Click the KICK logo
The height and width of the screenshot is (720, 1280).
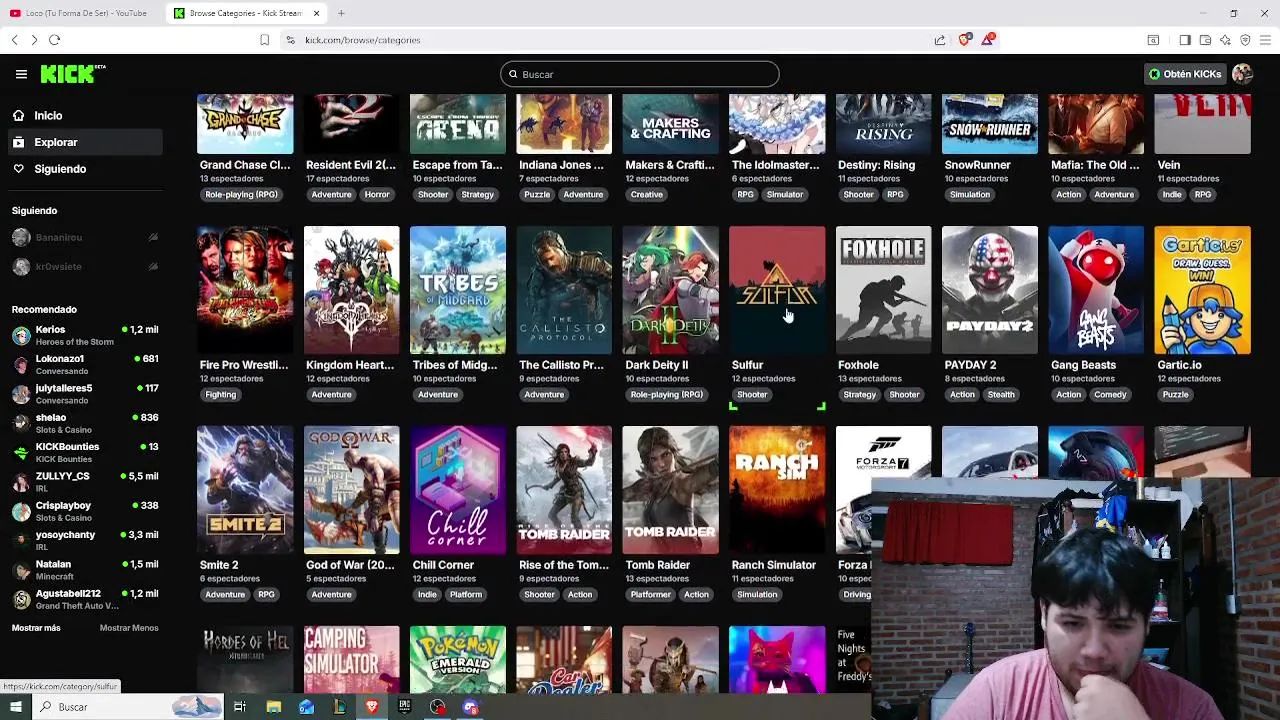[72, 74]
